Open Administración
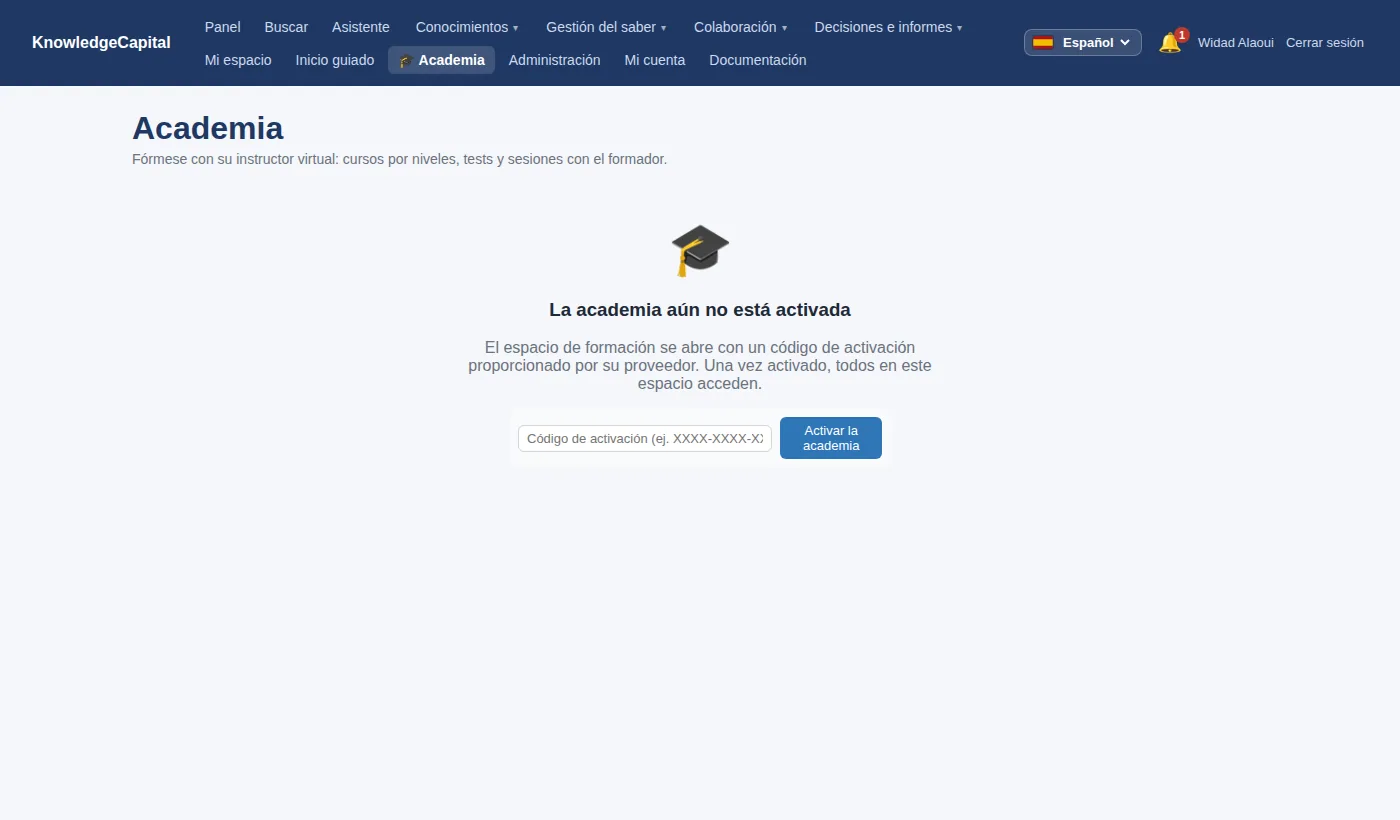This screenshot has height=820, width=1400. 554,60
